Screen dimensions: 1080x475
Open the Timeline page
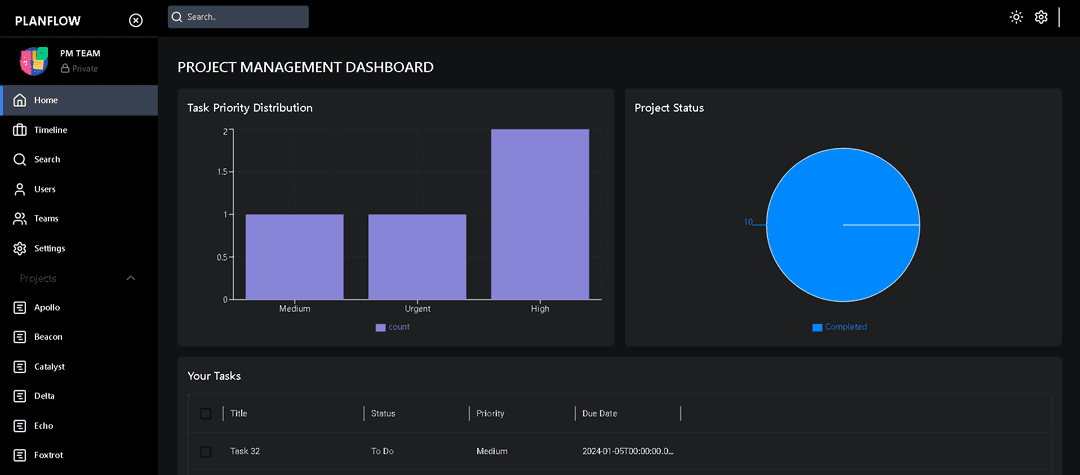[x=50, y=130]
